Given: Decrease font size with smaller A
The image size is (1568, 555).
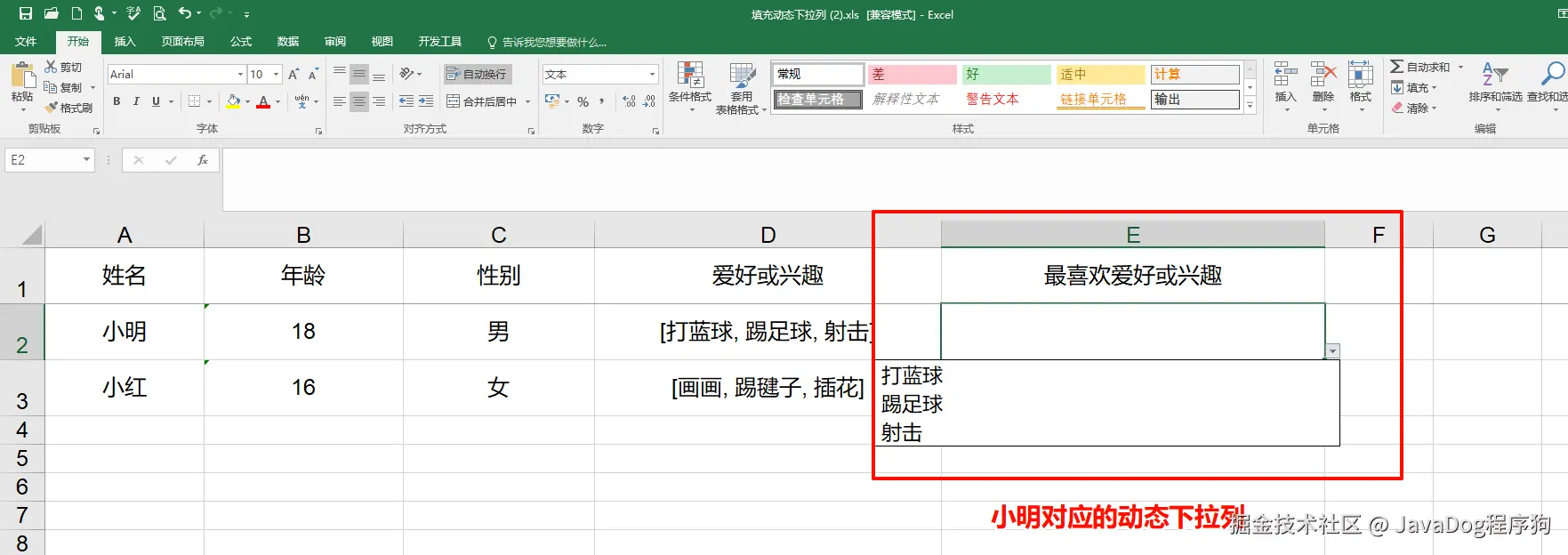Looking at the screenshot, I should [x=313, y=75].
